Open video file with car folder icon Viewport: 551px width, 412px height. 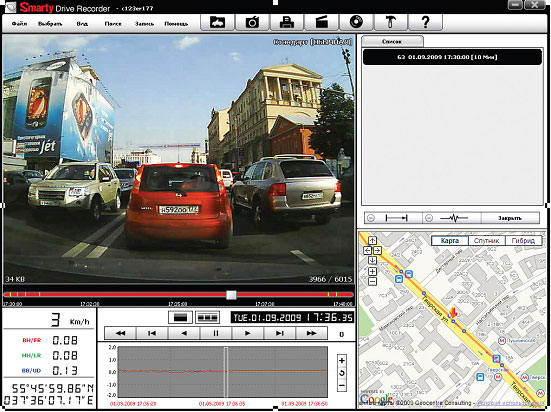217,22
